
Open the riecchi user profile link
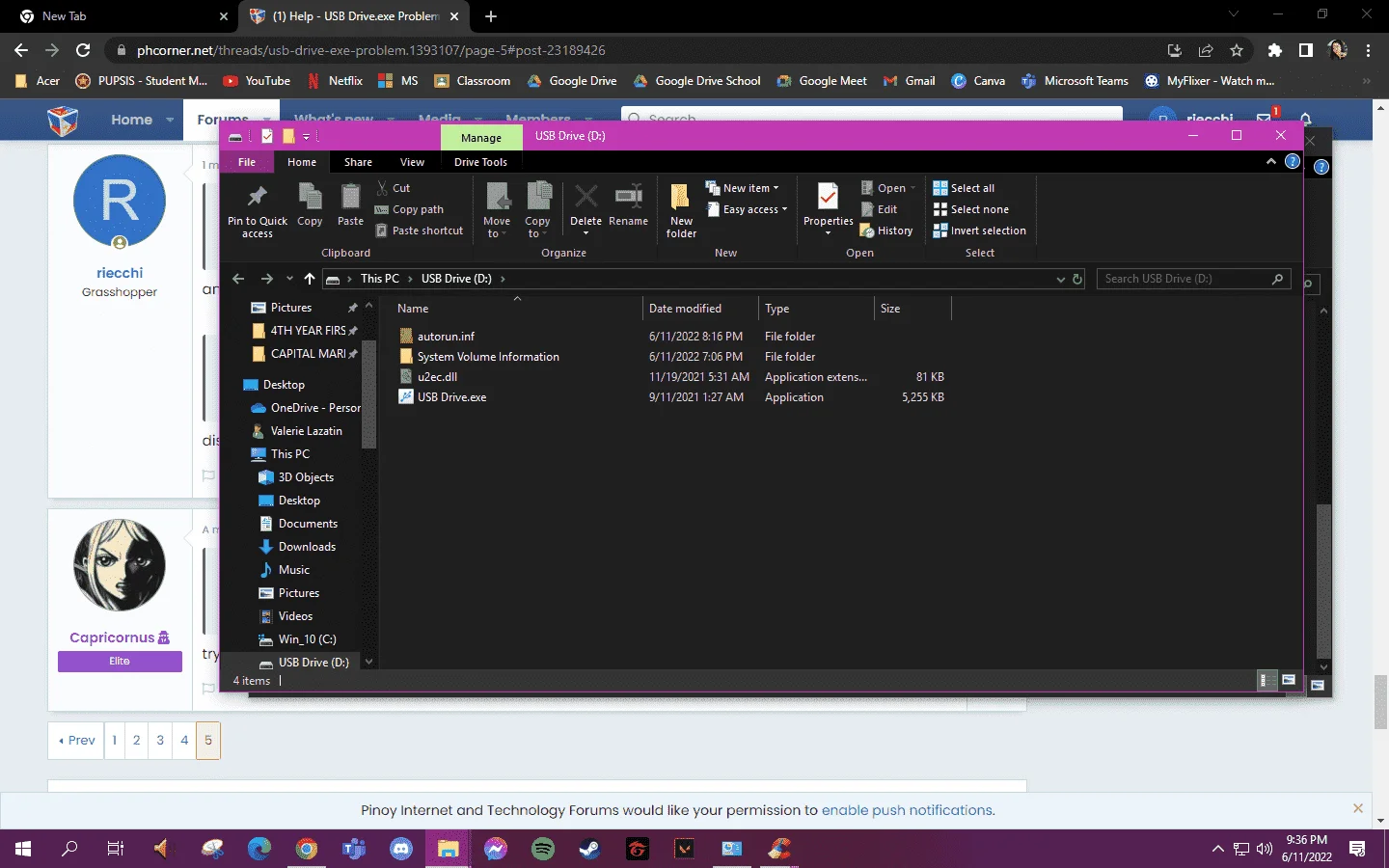[x=120, y=273]
